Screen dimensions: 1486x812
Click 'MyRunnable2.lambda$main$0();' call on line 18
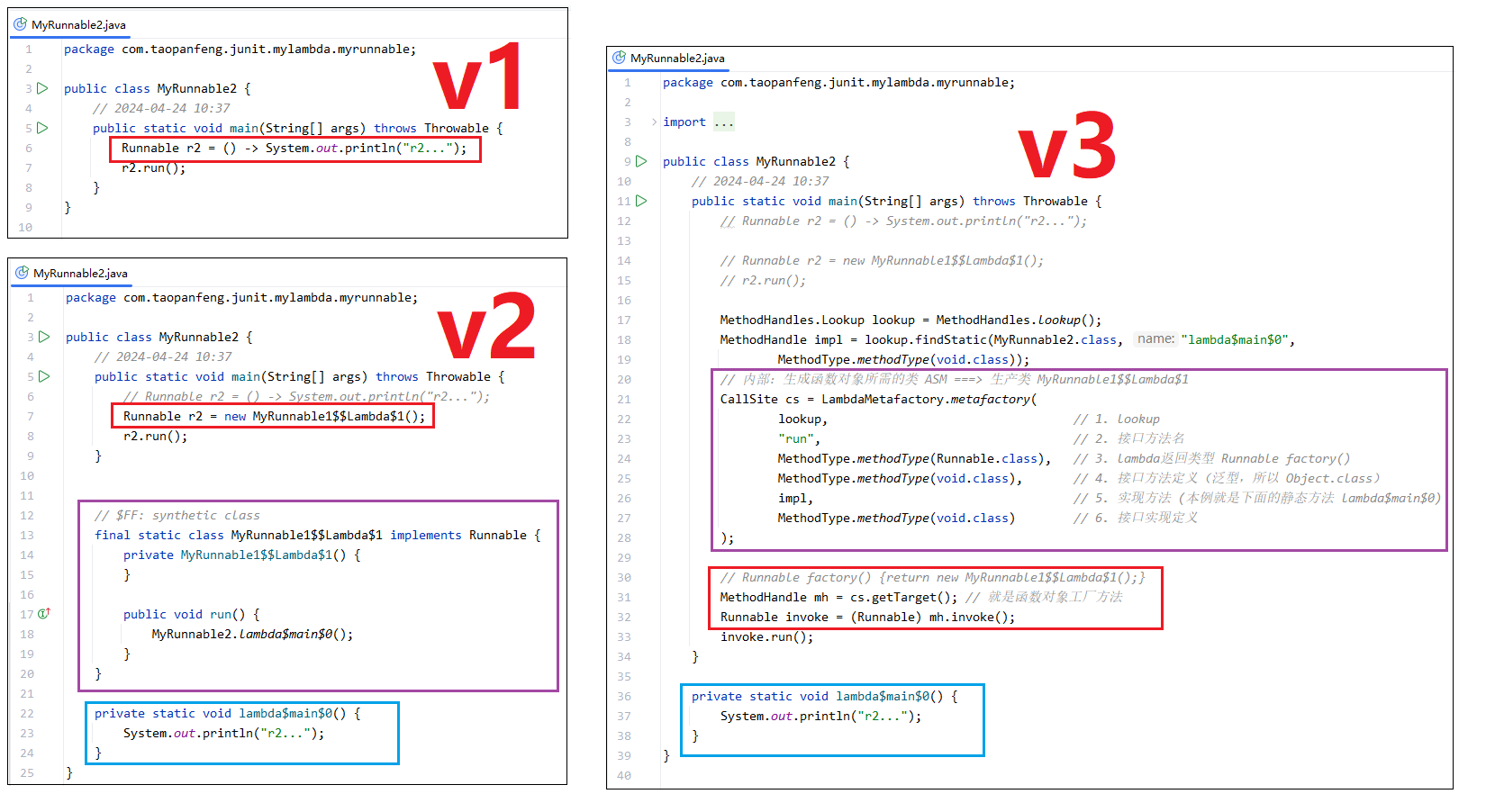252,635
